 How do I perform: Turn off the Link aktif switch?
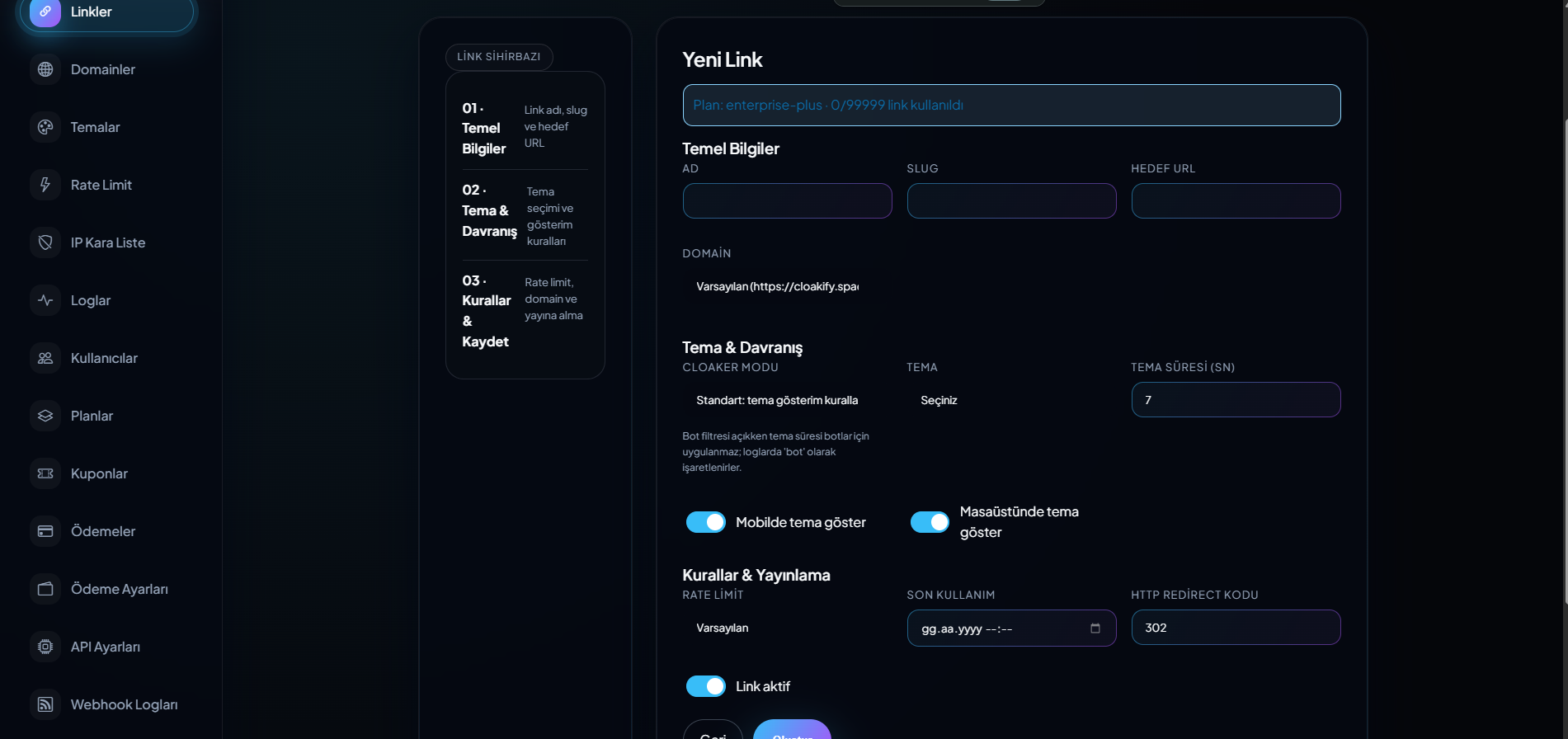pos(705,686)
